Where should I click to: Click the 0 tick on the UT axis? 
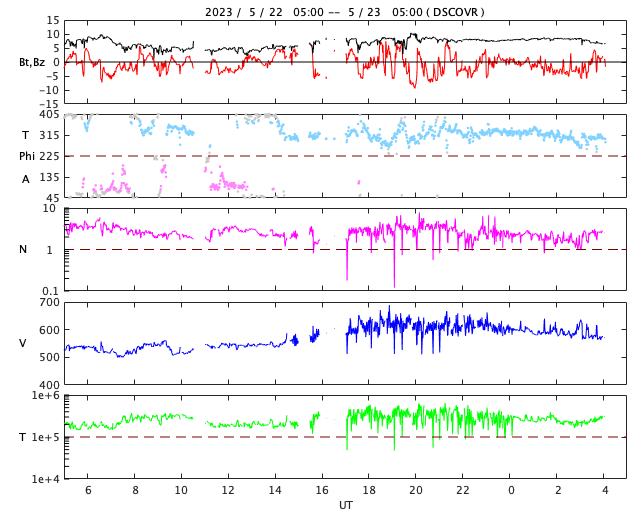click(510, 490)
